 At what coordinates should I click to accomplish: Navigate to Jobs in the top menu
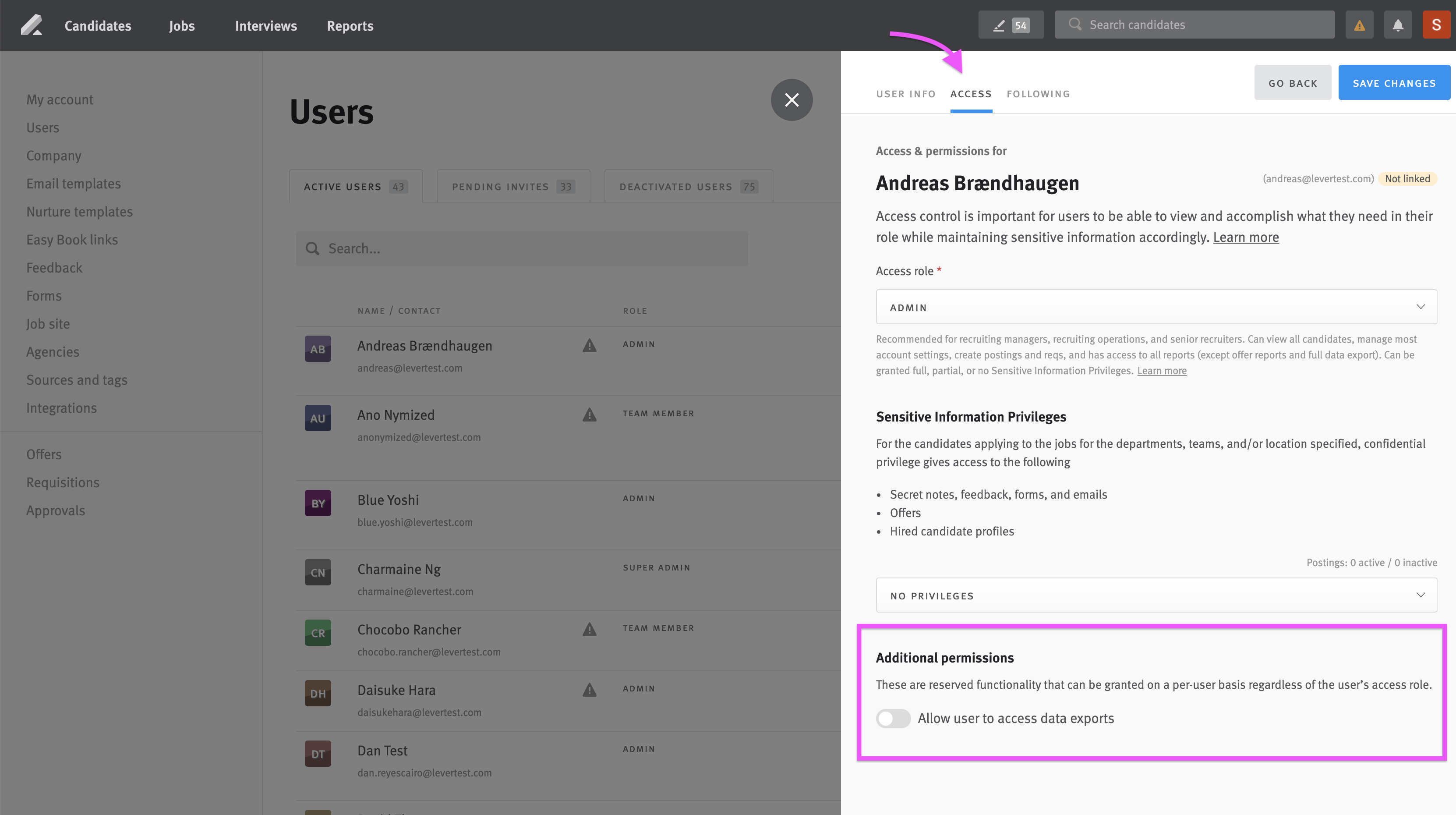click(181, 25)
